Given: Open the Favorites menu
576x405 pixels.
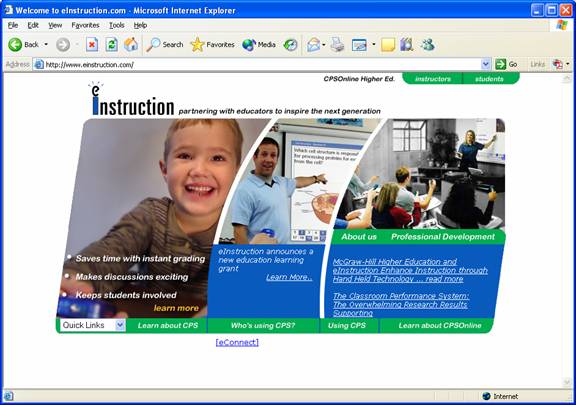Looking at the screenshot, I should click(85, 25).
